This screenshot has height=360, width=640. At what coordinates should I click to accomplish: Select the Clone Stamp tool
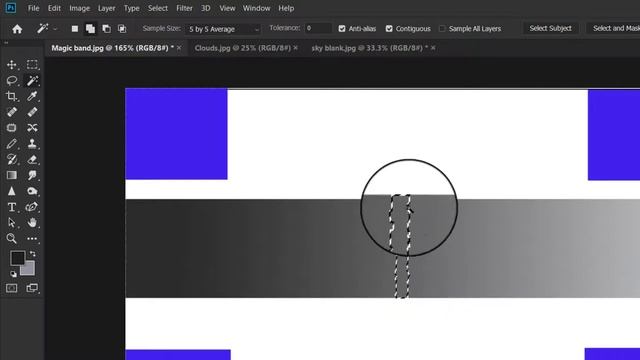[x=32, y=144]
